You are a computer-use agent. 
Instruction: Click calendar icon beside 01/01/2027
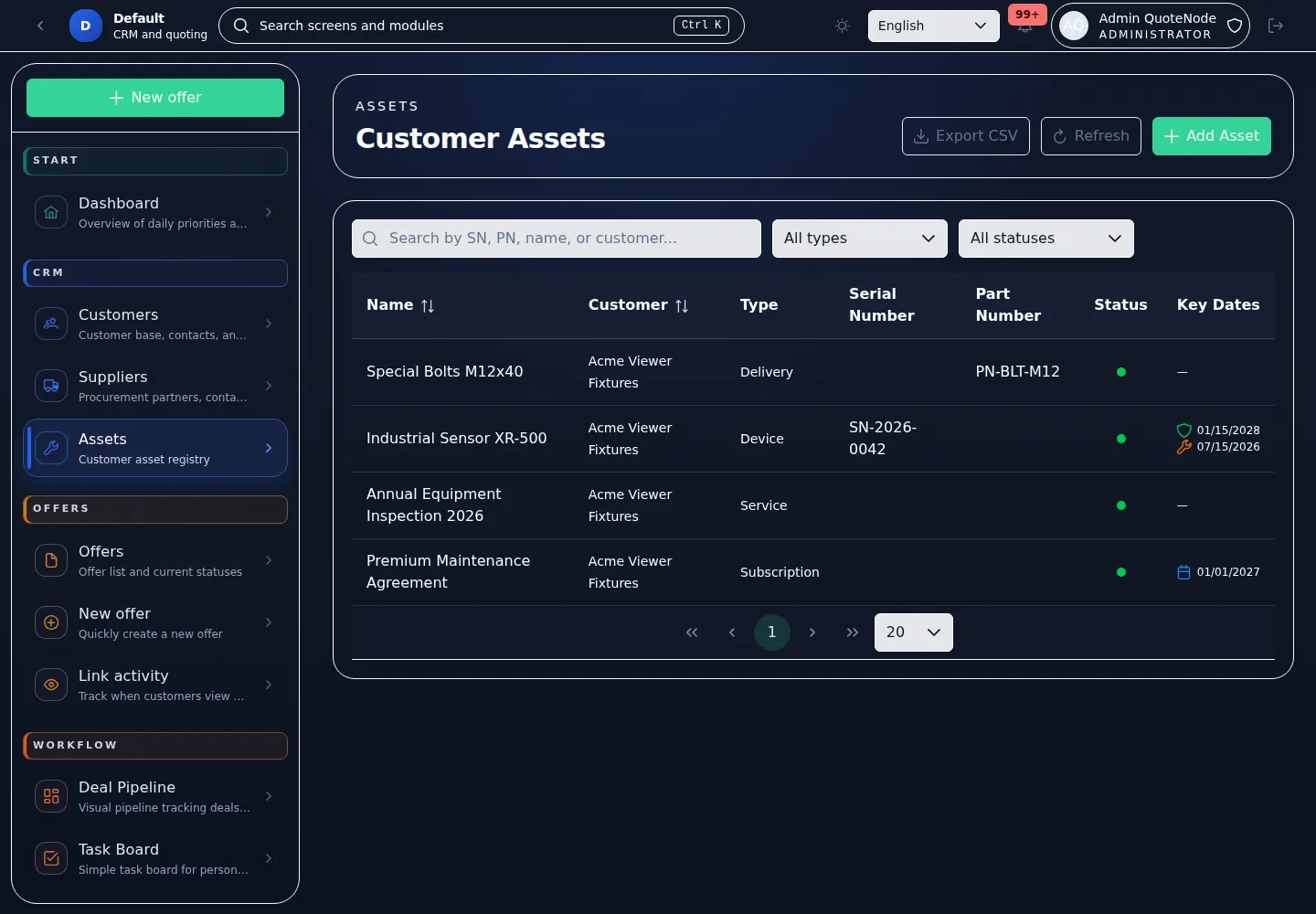click(1184, 572)
